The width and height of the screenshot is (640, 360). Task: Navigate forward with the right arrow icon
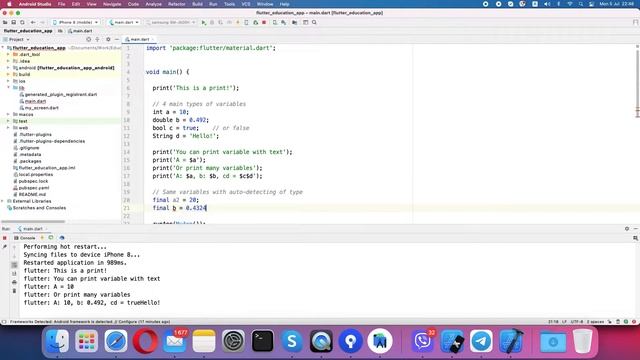(42, 22)
